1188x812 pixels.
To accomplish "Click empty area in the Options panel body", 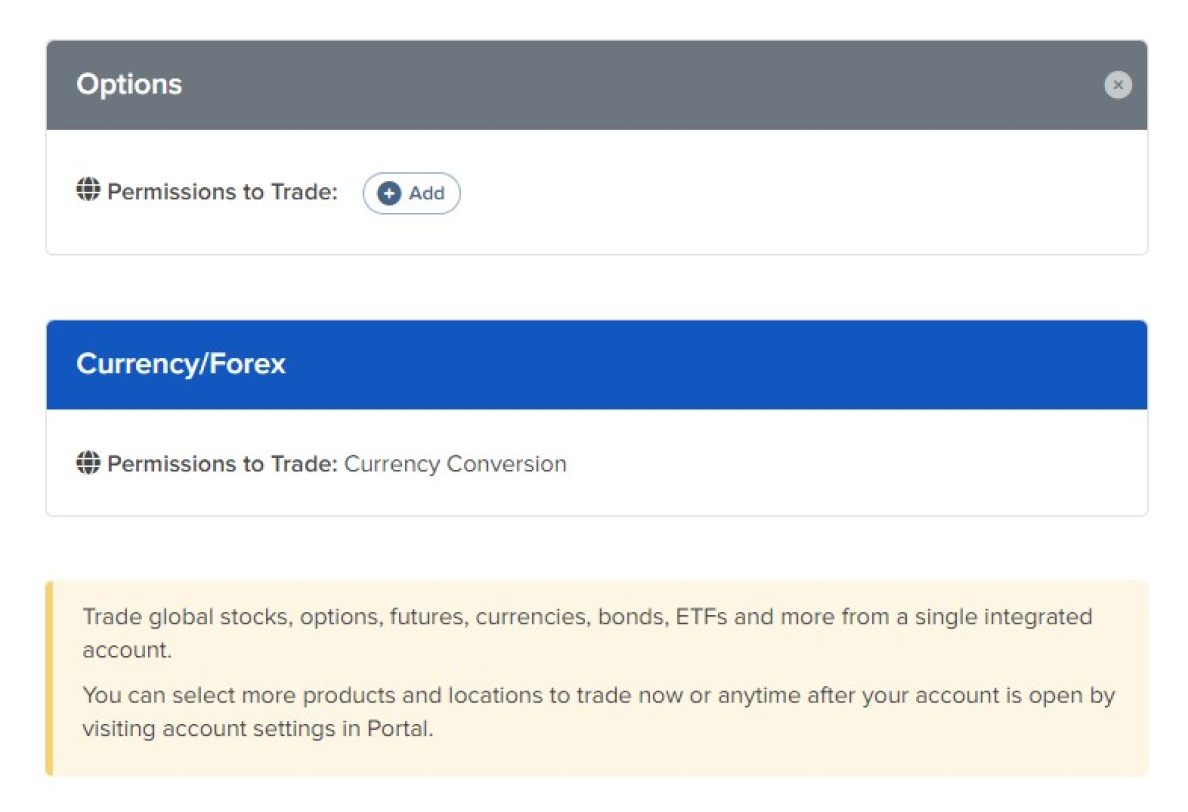I will coord(800,192).
